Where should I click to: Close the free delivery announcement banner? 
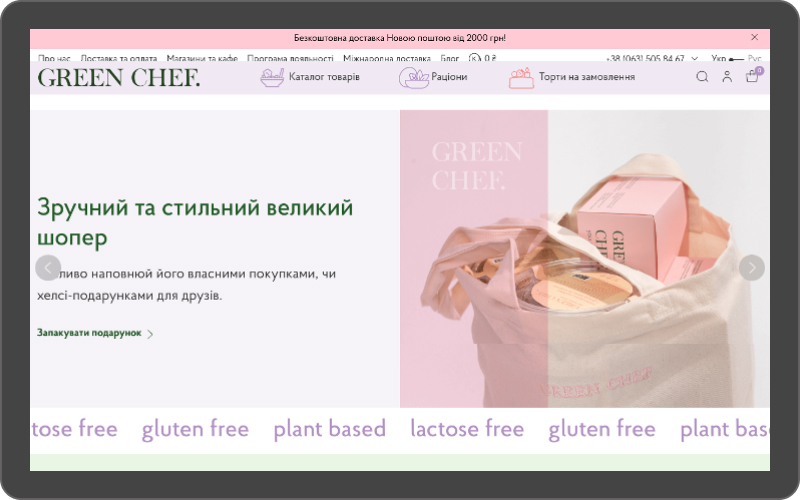754,37
